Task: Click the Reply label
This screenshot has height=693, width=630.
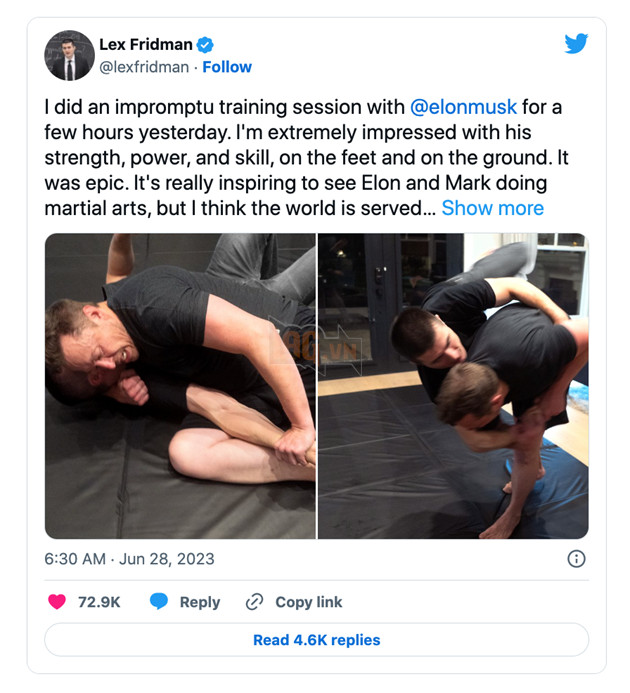Action: tap(200, 602)
